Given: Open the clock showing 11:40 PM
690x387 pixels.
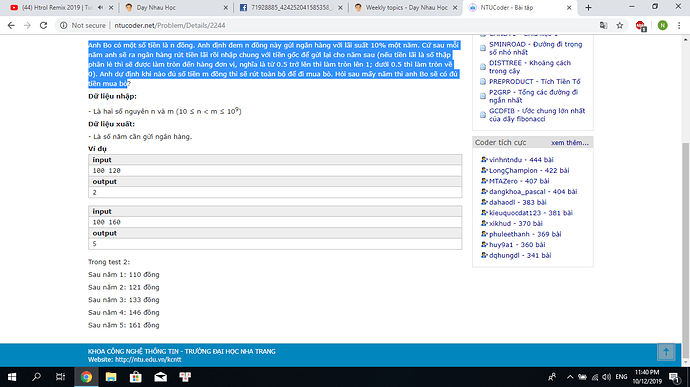Looking at the screenshot, I should tap(647, 377).
